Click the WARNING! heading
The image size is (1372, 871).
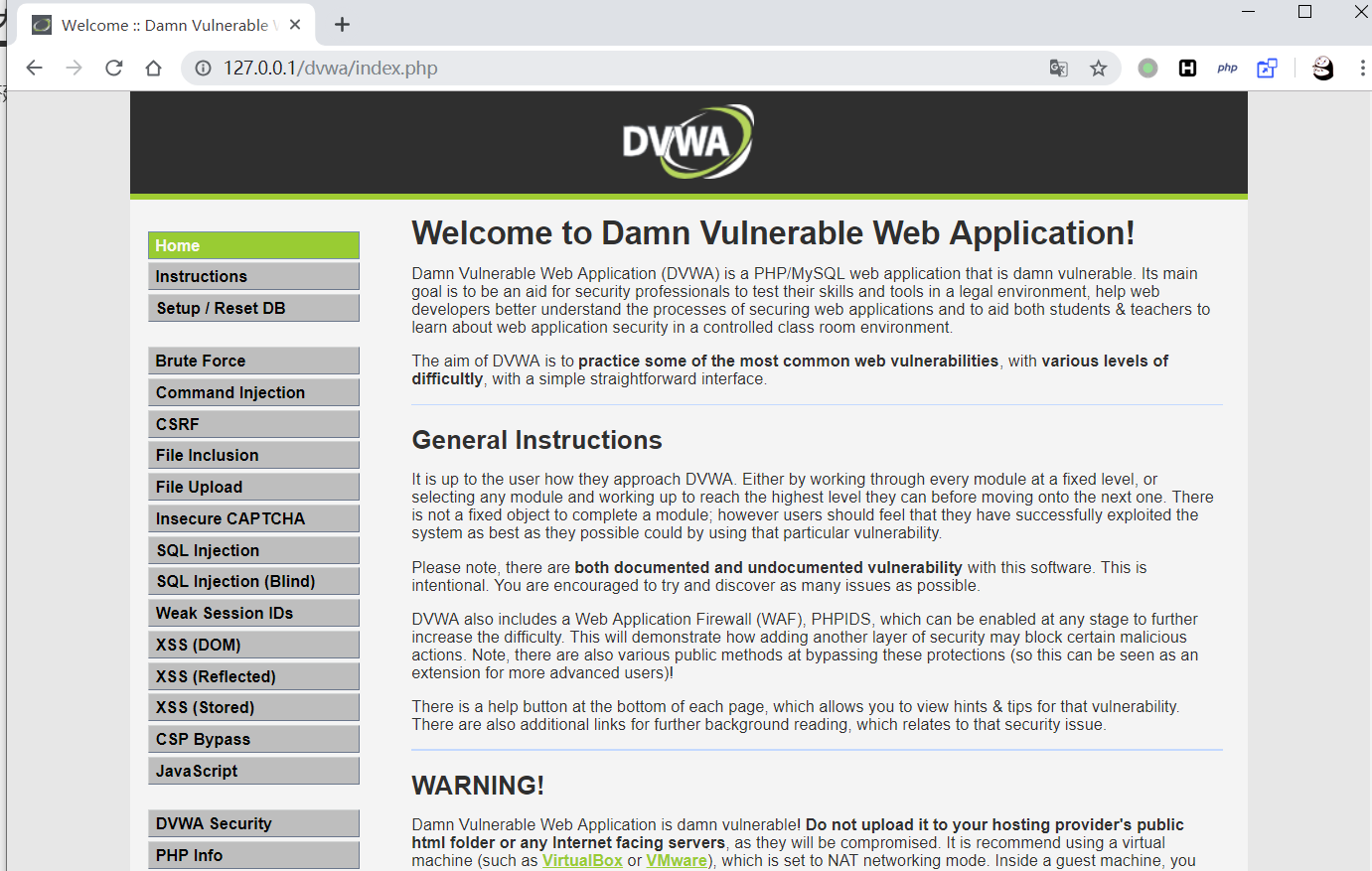coord(478,786)
